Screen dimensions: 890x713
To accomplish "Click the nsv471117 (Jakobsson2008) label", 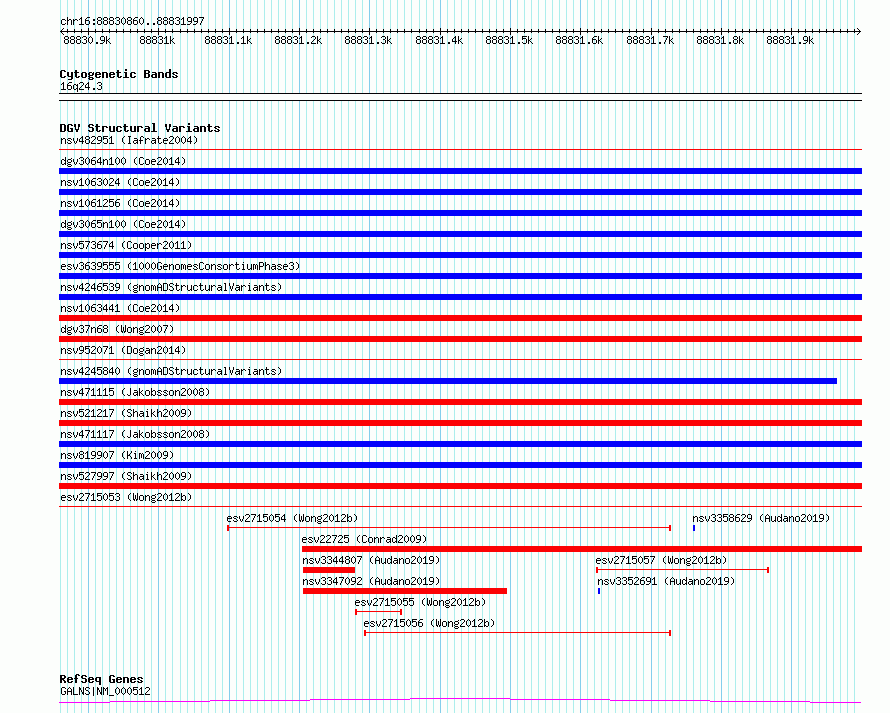I will click(x=135, y=434).
